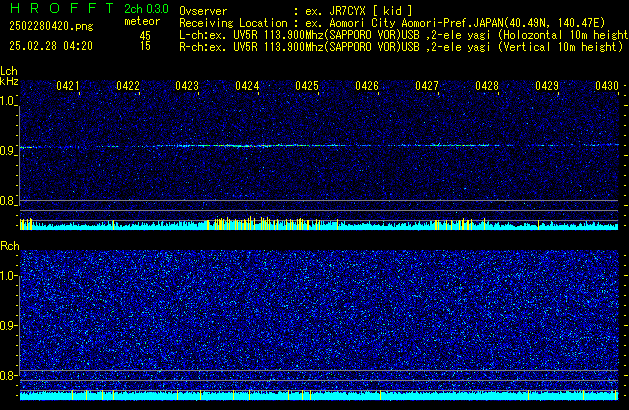Click the 0422 time marker
629x410 pixels.
(x=128, y=86)
